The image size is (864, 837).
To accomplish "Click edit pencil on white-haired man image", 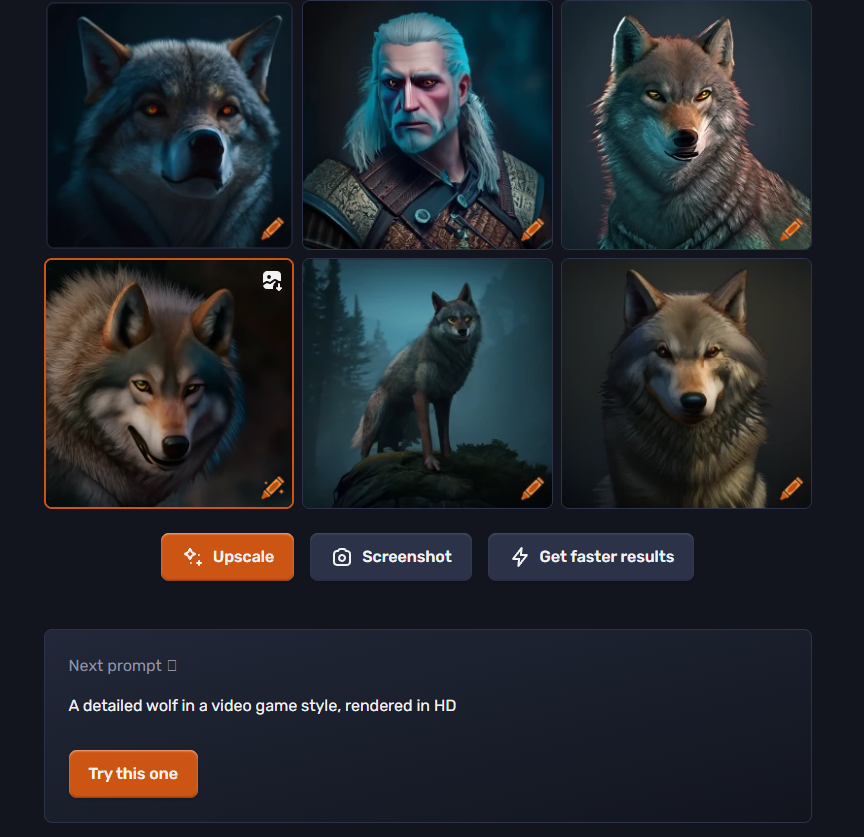I will [532, 229].
